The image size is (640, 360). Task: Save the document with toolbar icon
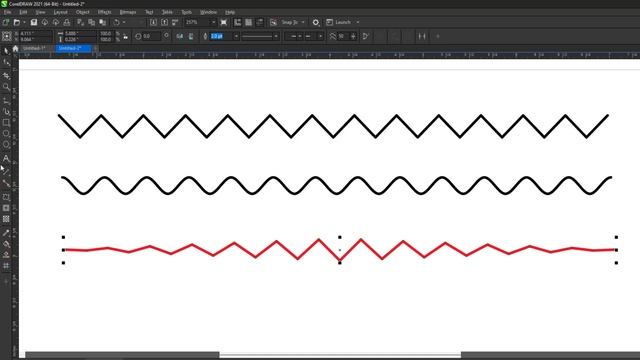click(x=34, y=22)
